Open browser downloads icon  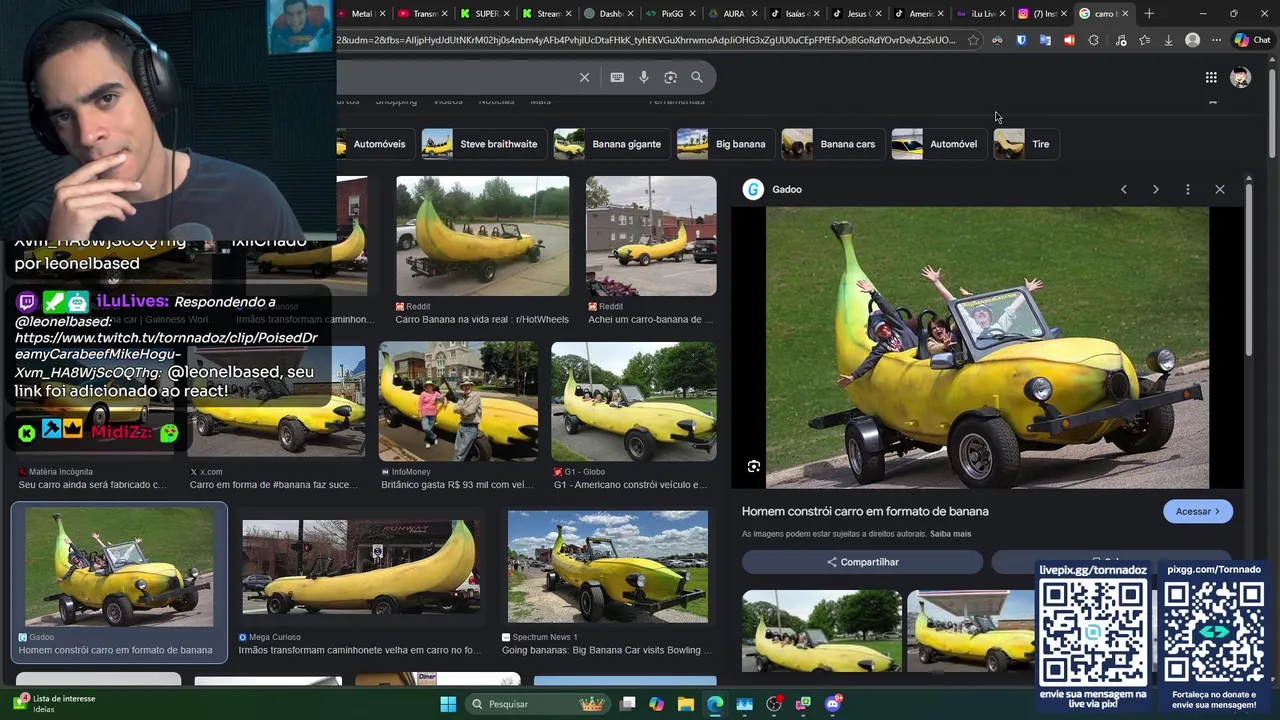1168,40
